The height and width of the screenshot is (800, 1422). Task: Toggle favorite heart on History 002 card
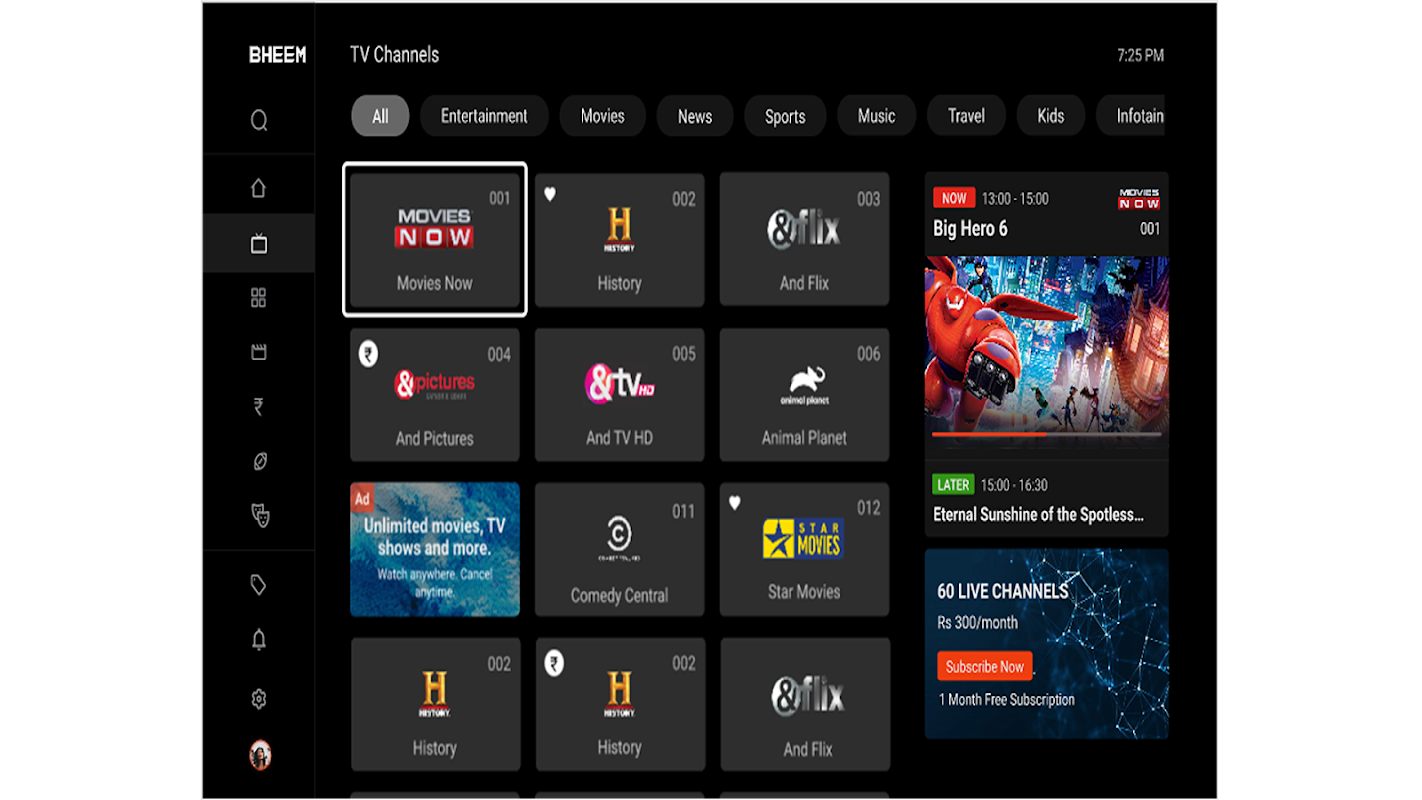click(550, 194)
